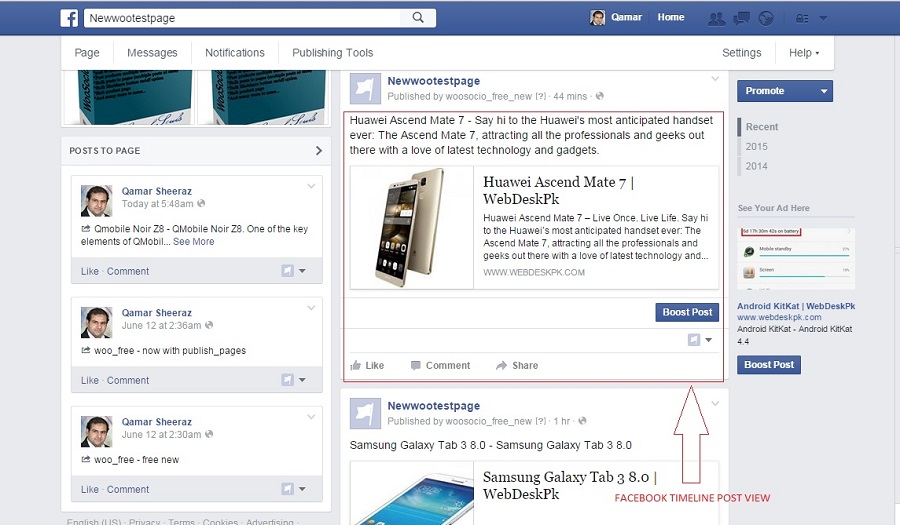Jump to 2014 in timeline
The height and width of the screenshot is (525, 900).
(x=757, y=166)
